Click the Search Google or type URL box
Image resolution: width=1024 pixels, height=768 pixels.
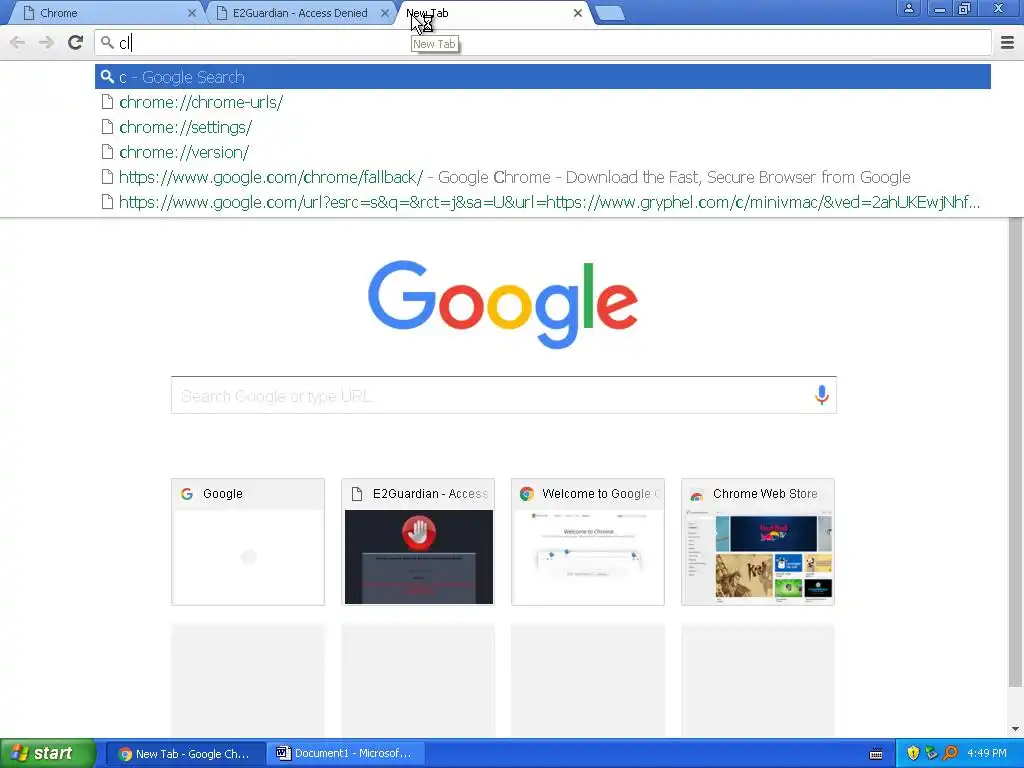pos(504,395)
